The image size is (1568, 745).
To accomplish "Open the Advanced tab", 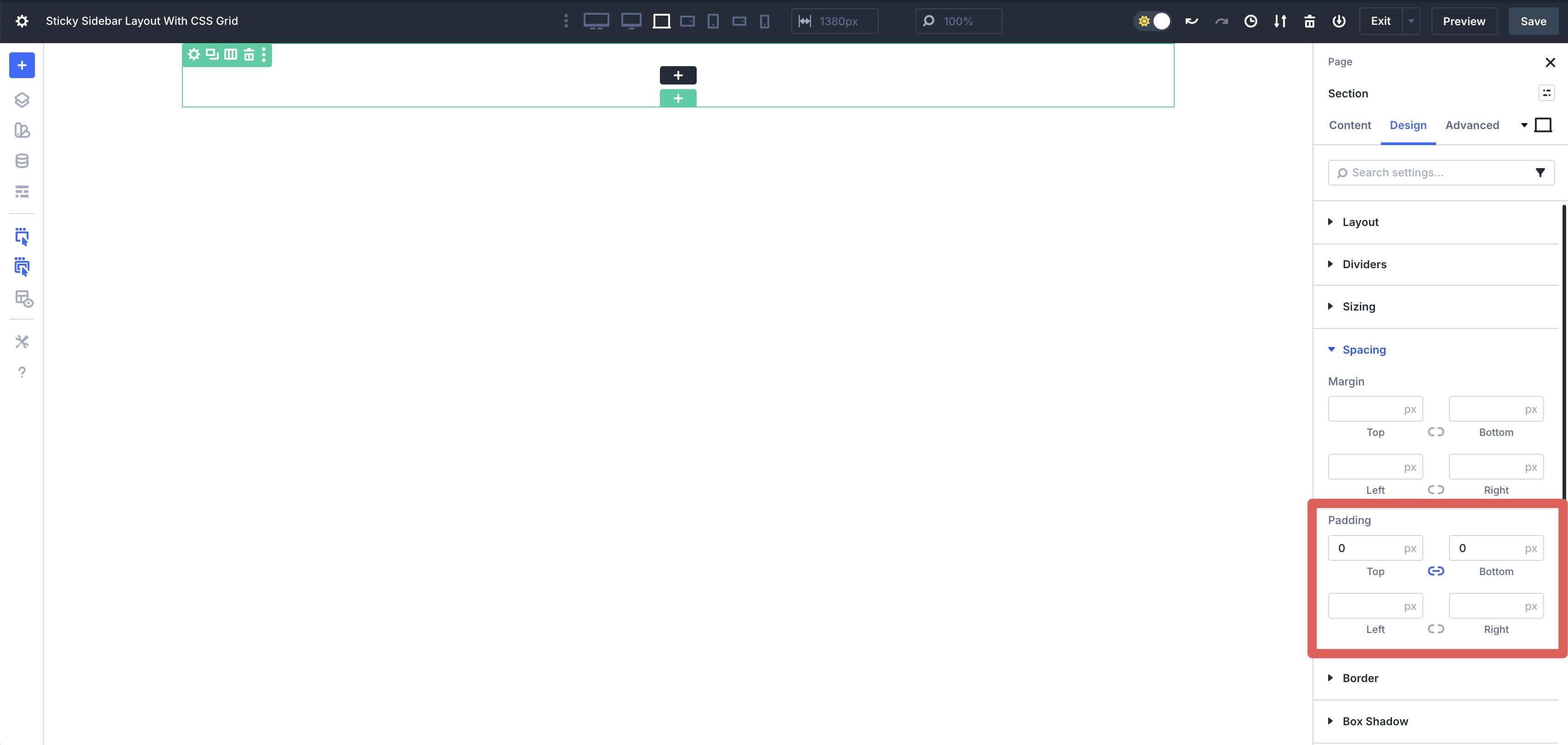I will click(1472, 125).
